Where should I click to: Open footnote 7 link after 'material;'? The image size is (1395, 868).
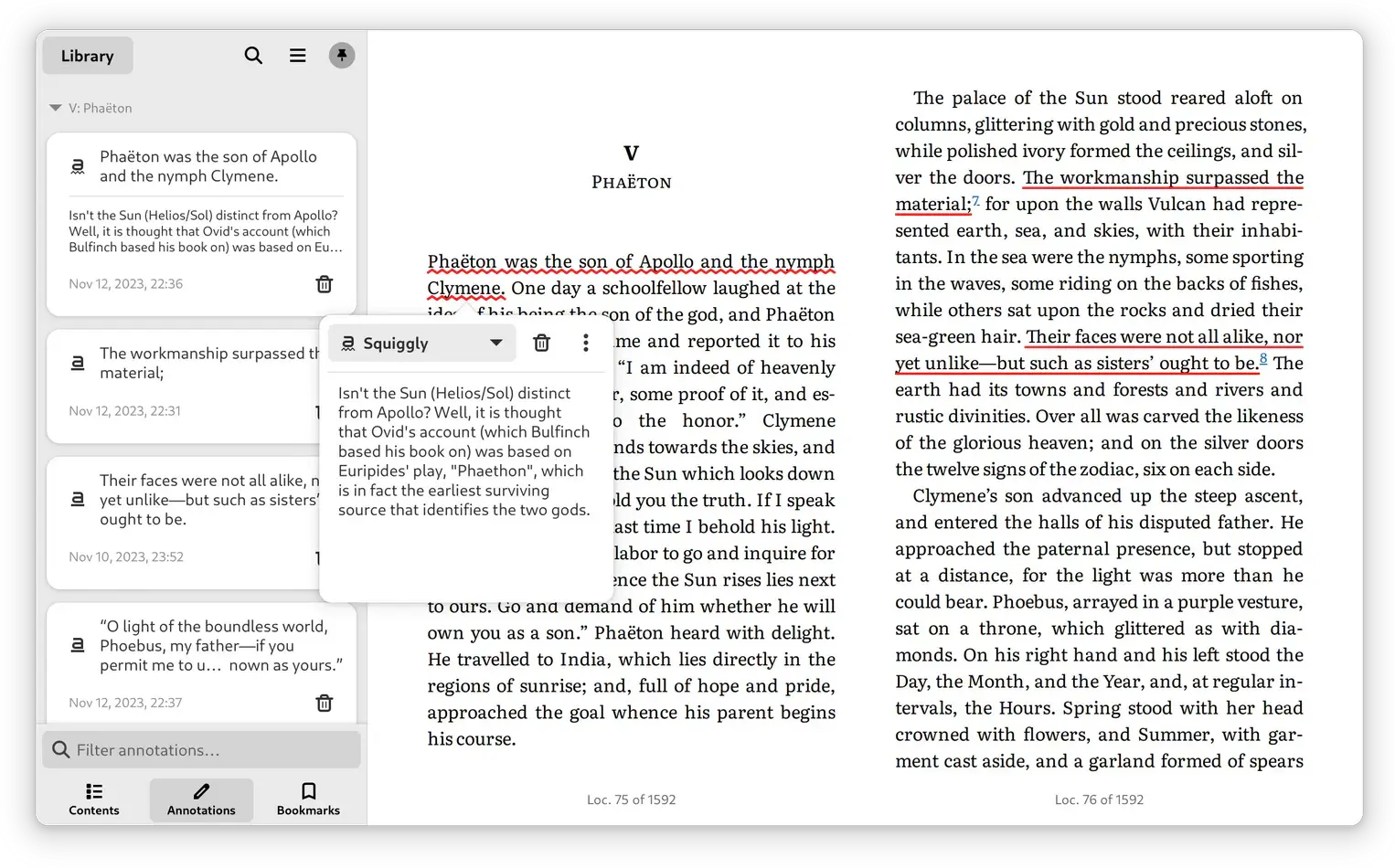click(x=975, y=201)
